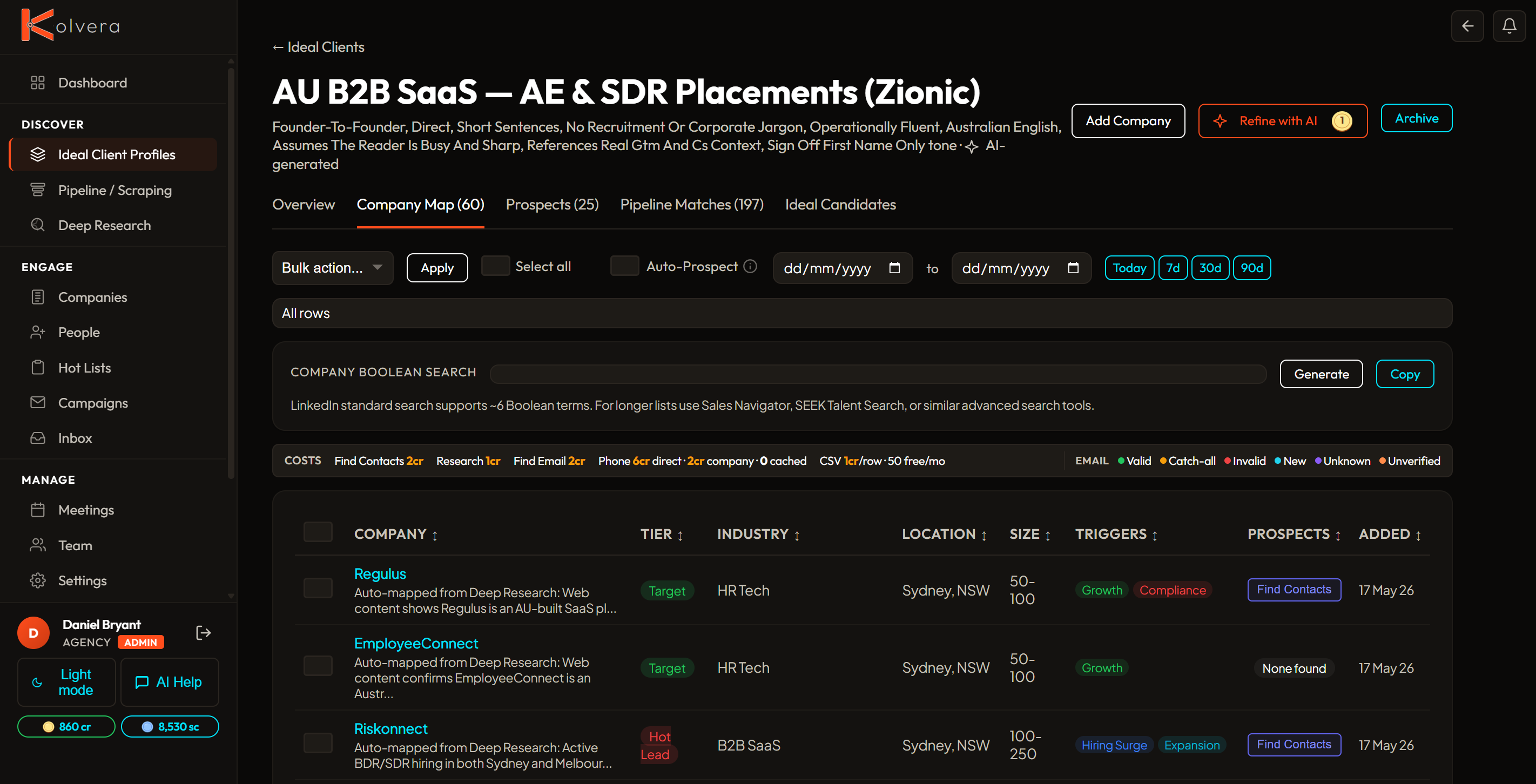Select the Company Map (60) tab
Viewport: 1536px width, 784px height.
pos(420,205)
